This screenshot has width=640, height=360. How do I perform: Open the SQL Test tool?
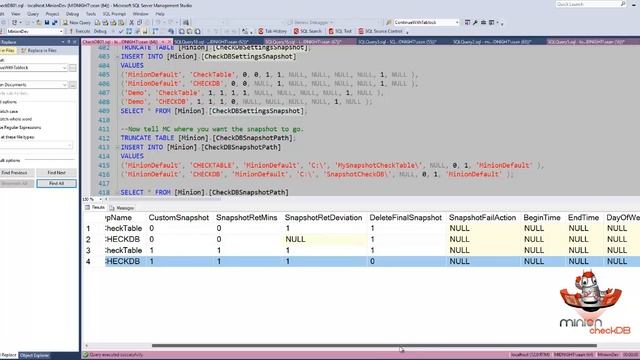[340, 31]
